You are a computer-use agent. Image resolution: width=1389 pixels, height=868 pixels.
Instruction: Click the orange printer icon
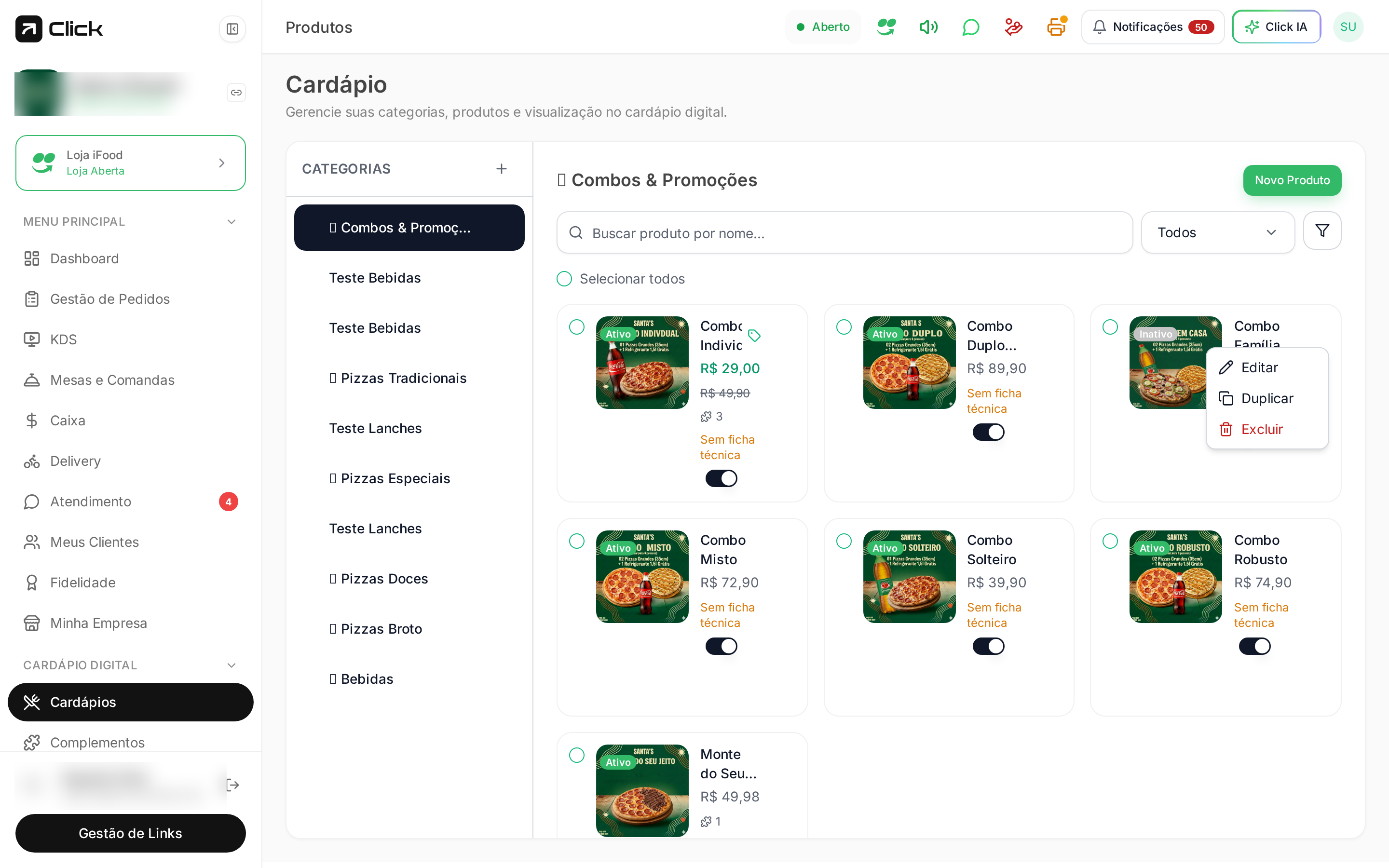point(1056,27)
